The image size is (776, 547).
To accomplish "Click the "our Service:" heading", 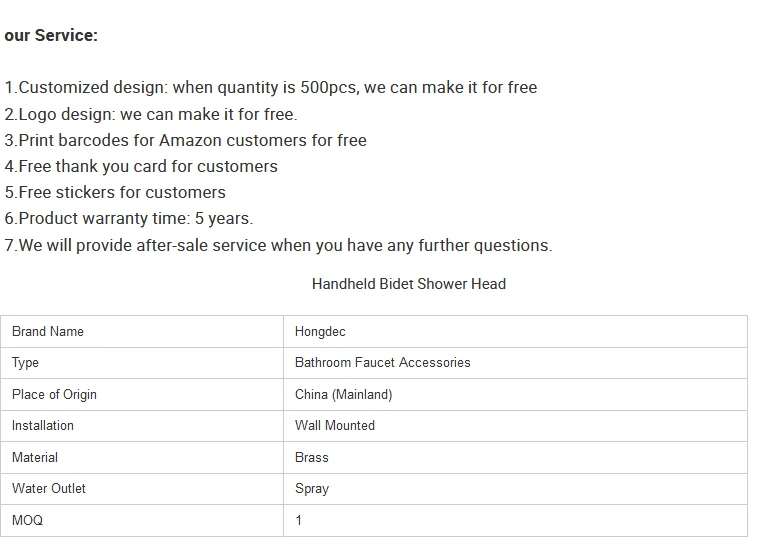I will (x=51, y=36).
